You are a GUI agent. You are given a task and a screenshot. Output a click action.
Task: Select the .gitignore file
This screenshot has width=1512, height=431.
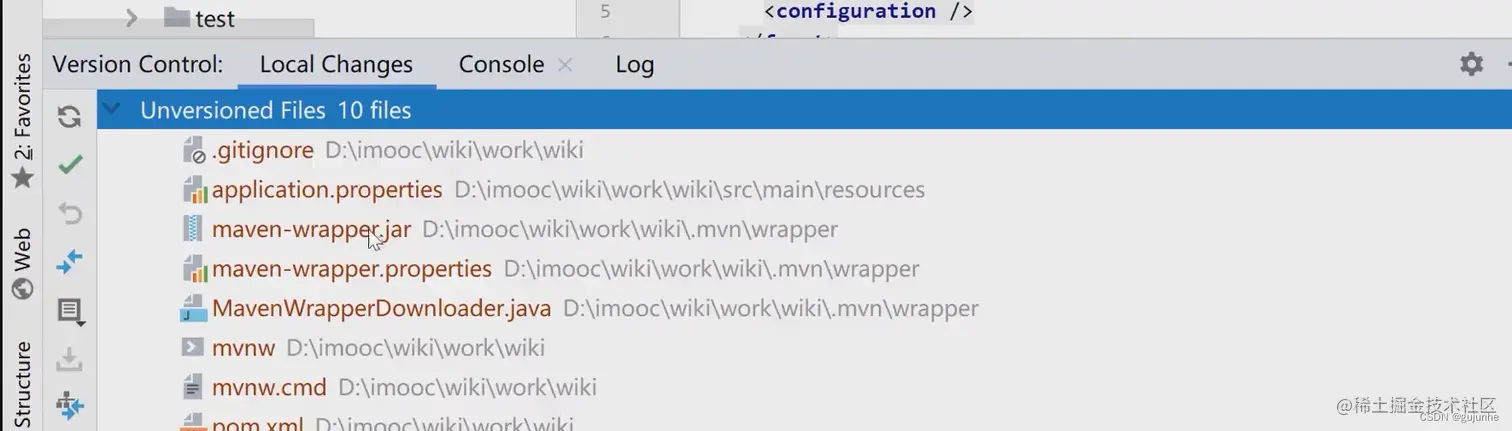[x=263, y=150]
